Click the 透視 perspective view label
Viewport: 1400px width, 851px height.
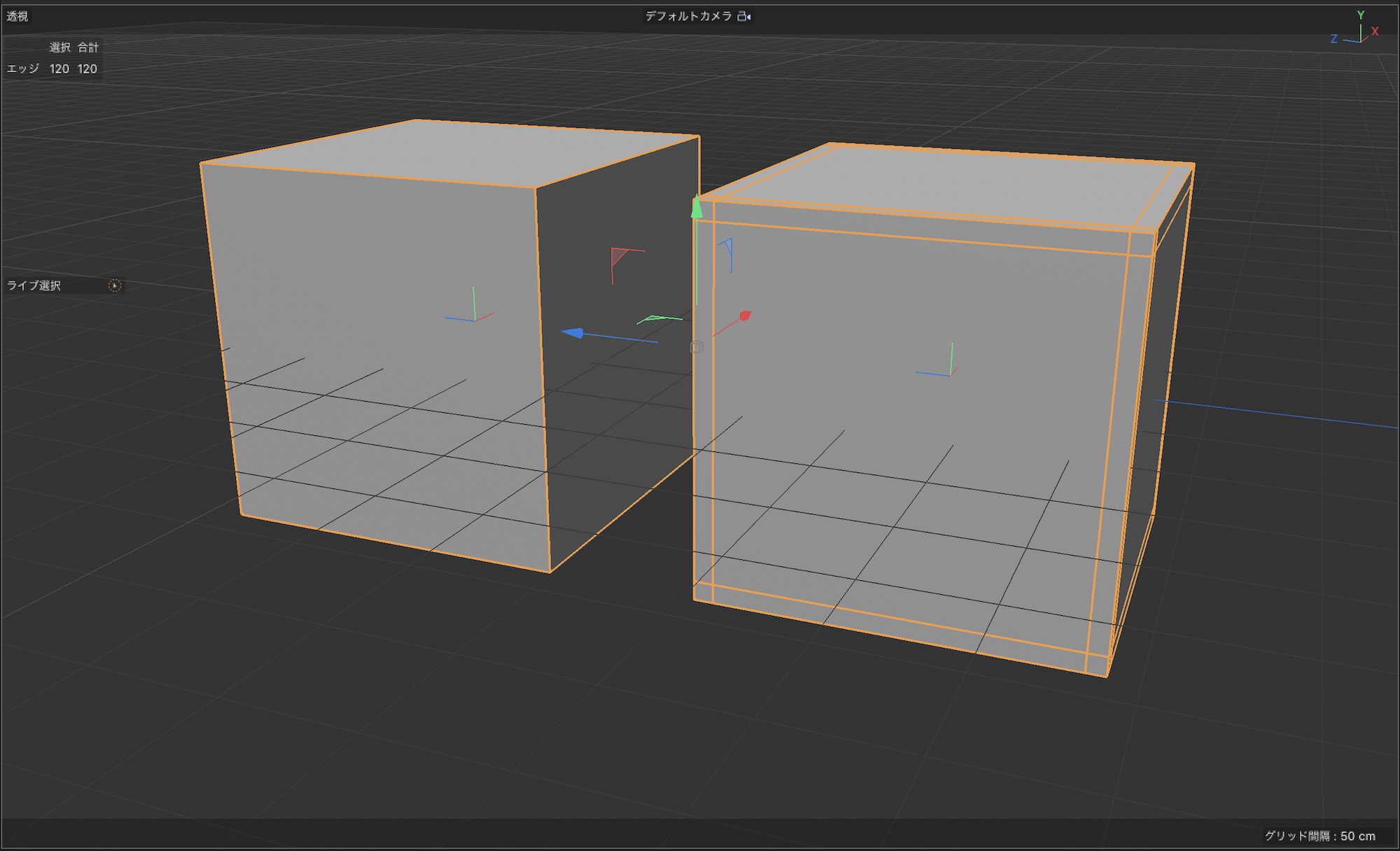click(17, 16)
